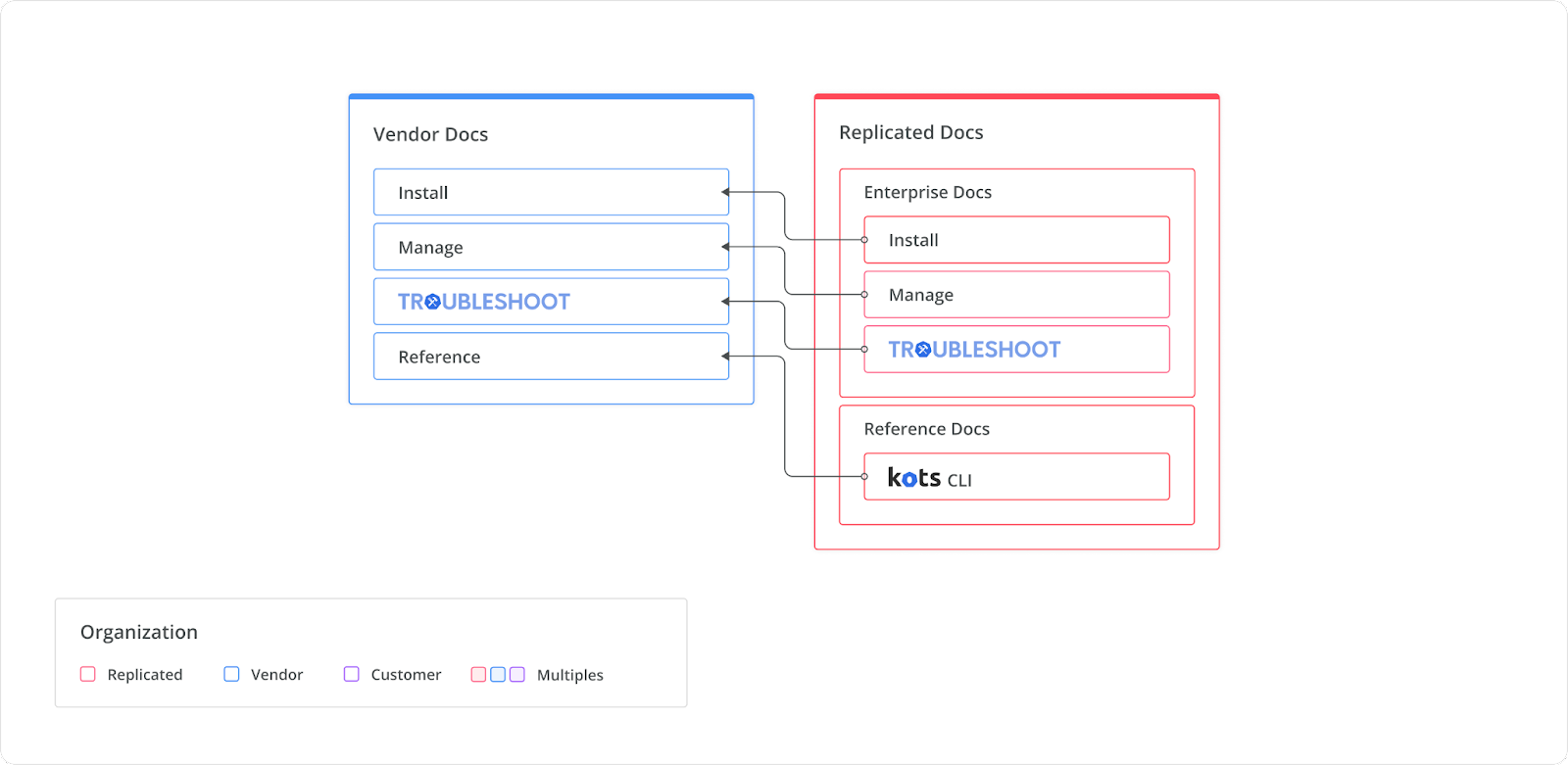Click the blue Vendor legend swatch
The image size is (1568, 765).
[x=231, y=674]
